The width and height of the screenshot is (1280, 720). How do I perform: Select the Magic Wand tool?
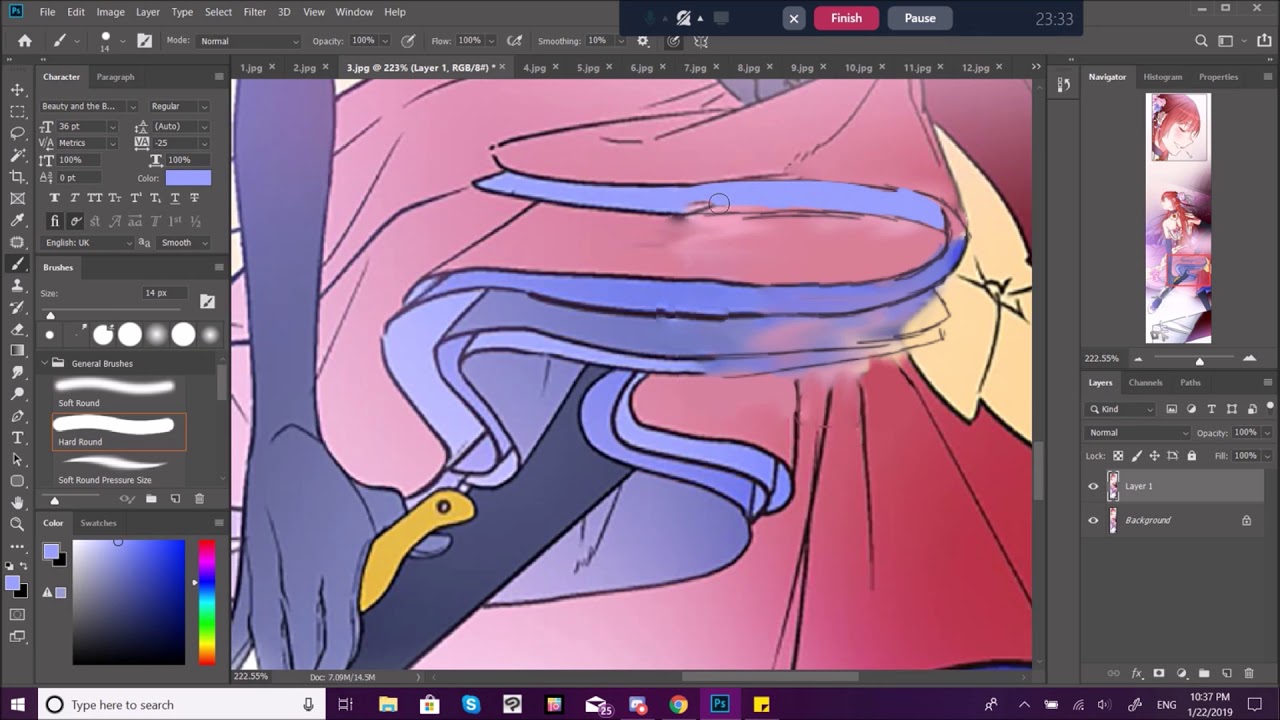tap(17, 156)
